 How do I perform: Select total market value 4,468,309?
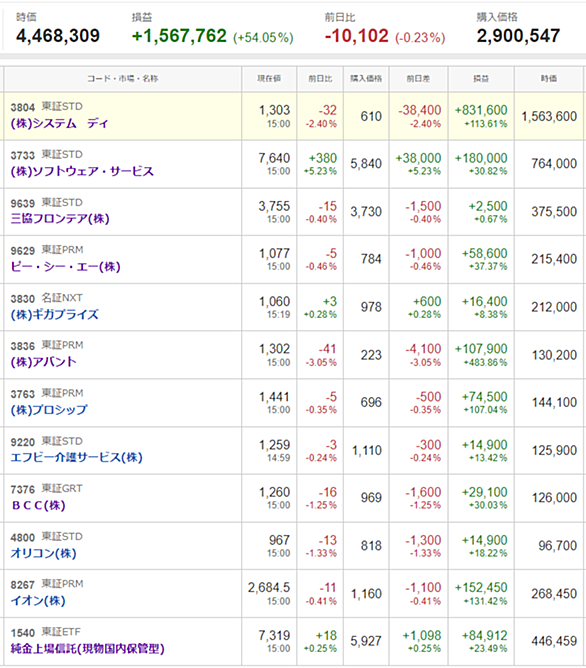pos(58,35)
